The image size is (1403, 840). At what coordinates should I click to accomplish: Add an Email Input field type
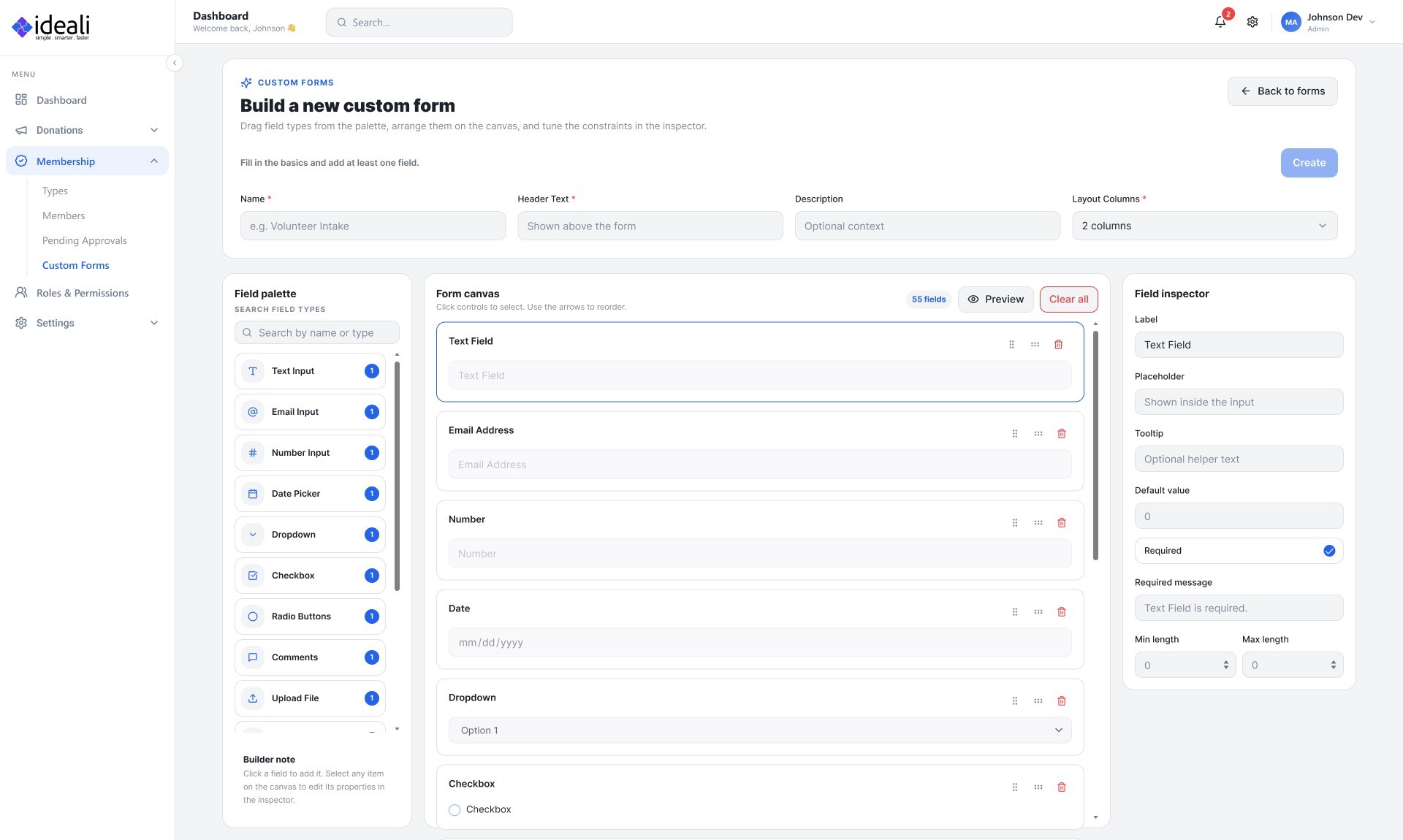pos(310,412)
